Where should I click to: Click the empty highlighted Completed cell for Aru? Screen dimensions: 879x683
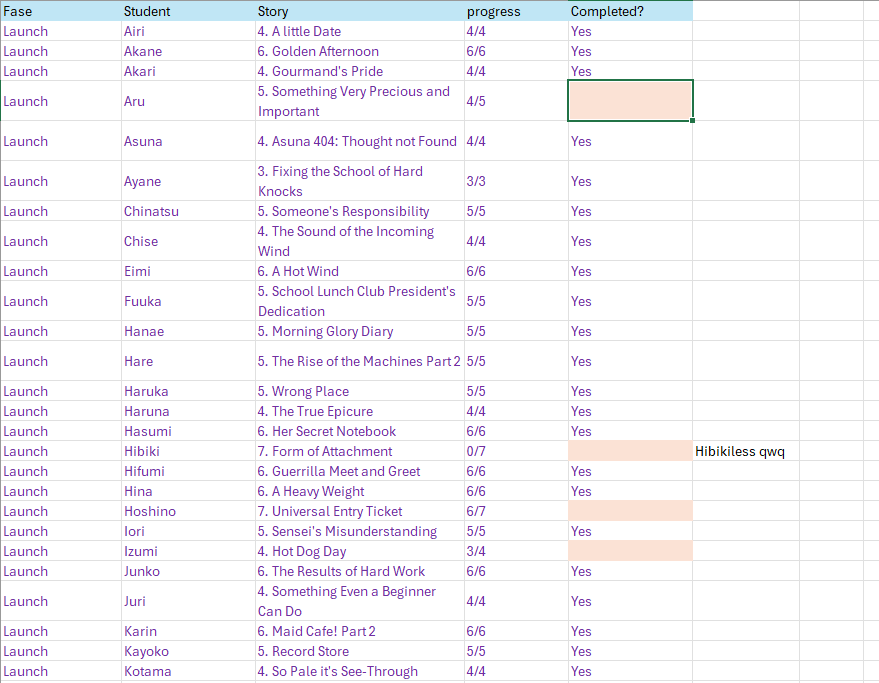pyautogui.click(x=630, y=101)
